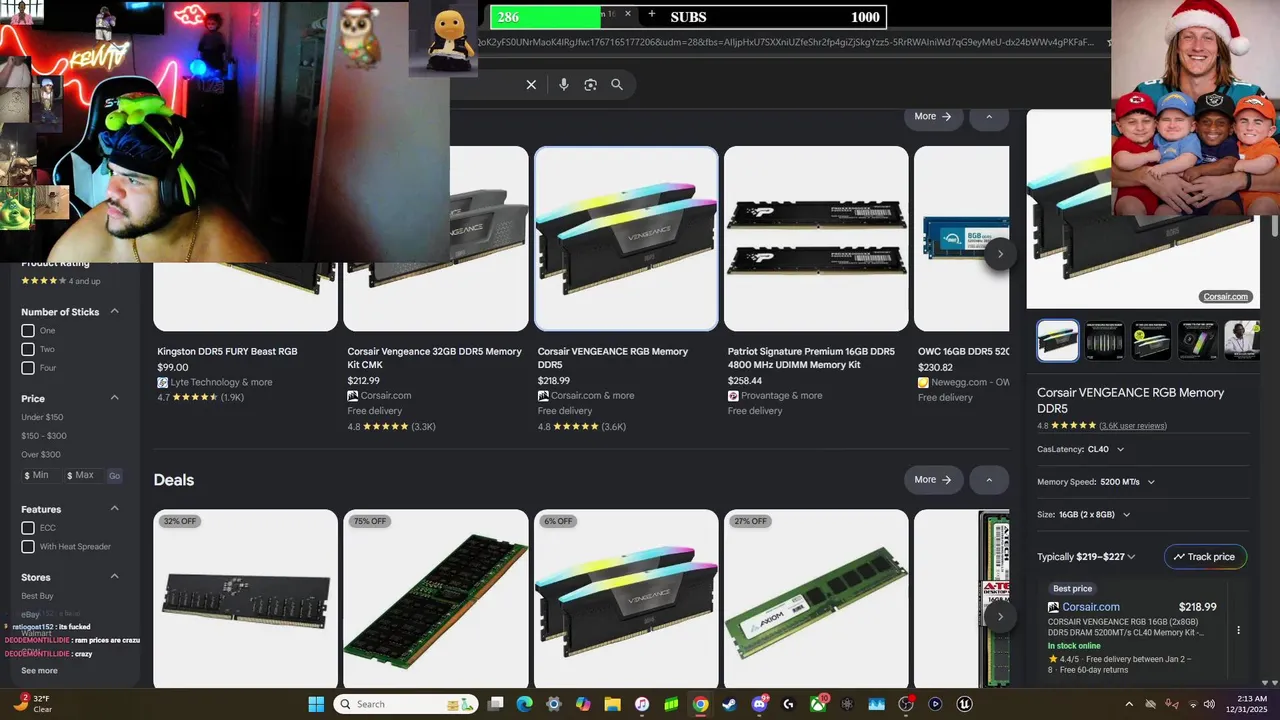Submit search with the magnifier icon
Viewport: 1280px width, 720px height.
pyautogui.click(x=617, y=85)
